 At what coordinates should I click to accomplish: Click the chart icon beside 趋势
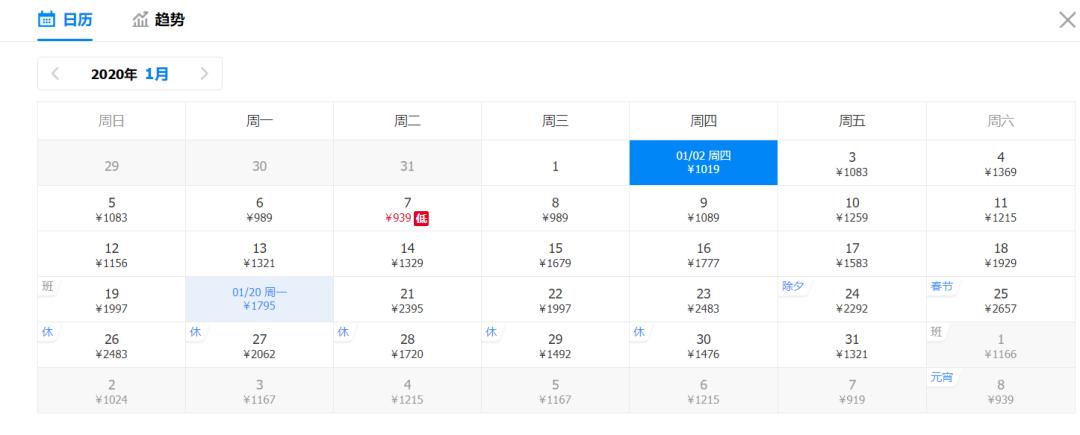click(140, 20)
